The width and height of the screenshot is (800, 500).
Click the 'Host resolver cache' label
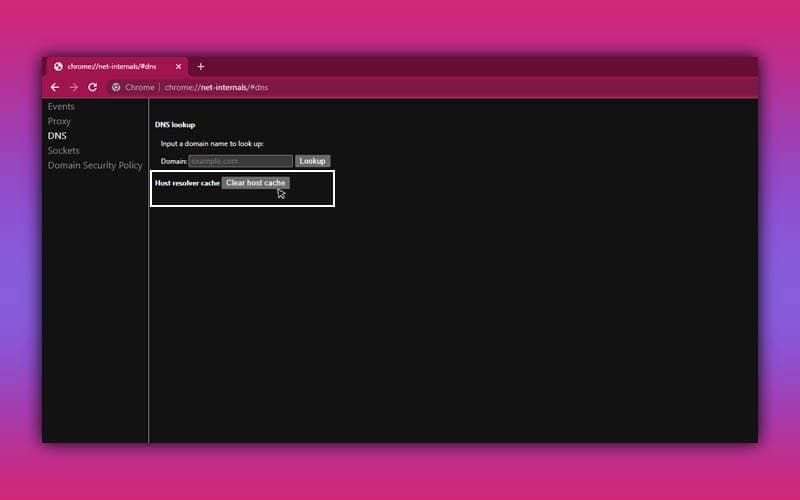[187, 183]
